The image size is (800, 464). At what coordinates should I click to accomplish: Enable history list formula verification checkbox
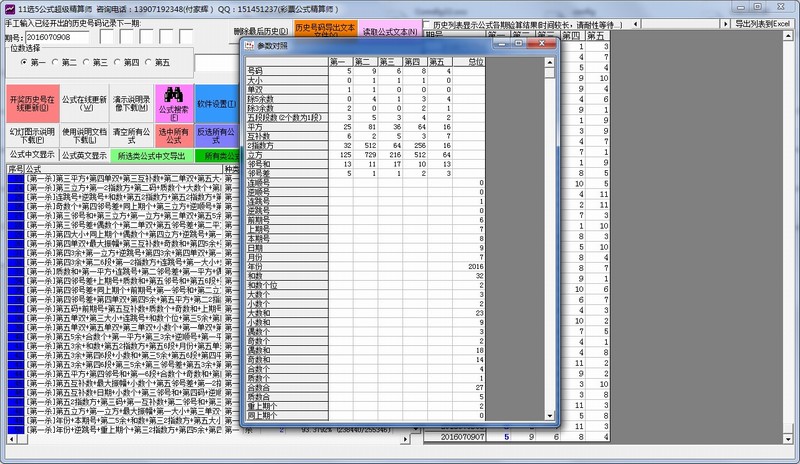tap(427, 25)
